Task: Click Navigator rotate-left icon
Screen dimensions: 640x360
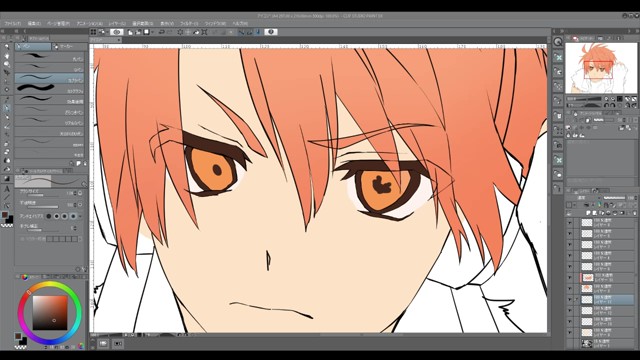Action: click(x=606, y=105)
